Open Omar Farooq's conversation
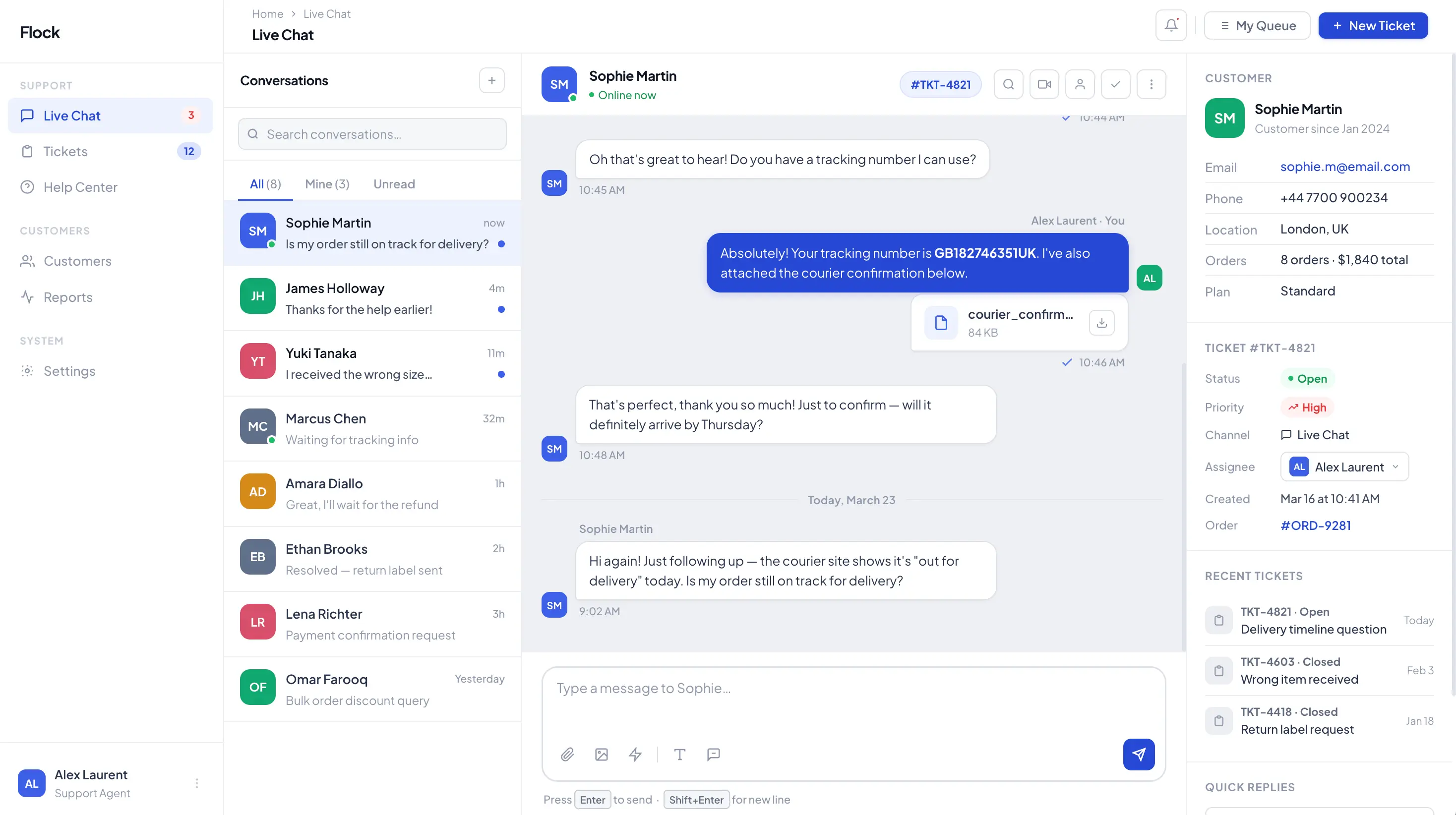 372,690
